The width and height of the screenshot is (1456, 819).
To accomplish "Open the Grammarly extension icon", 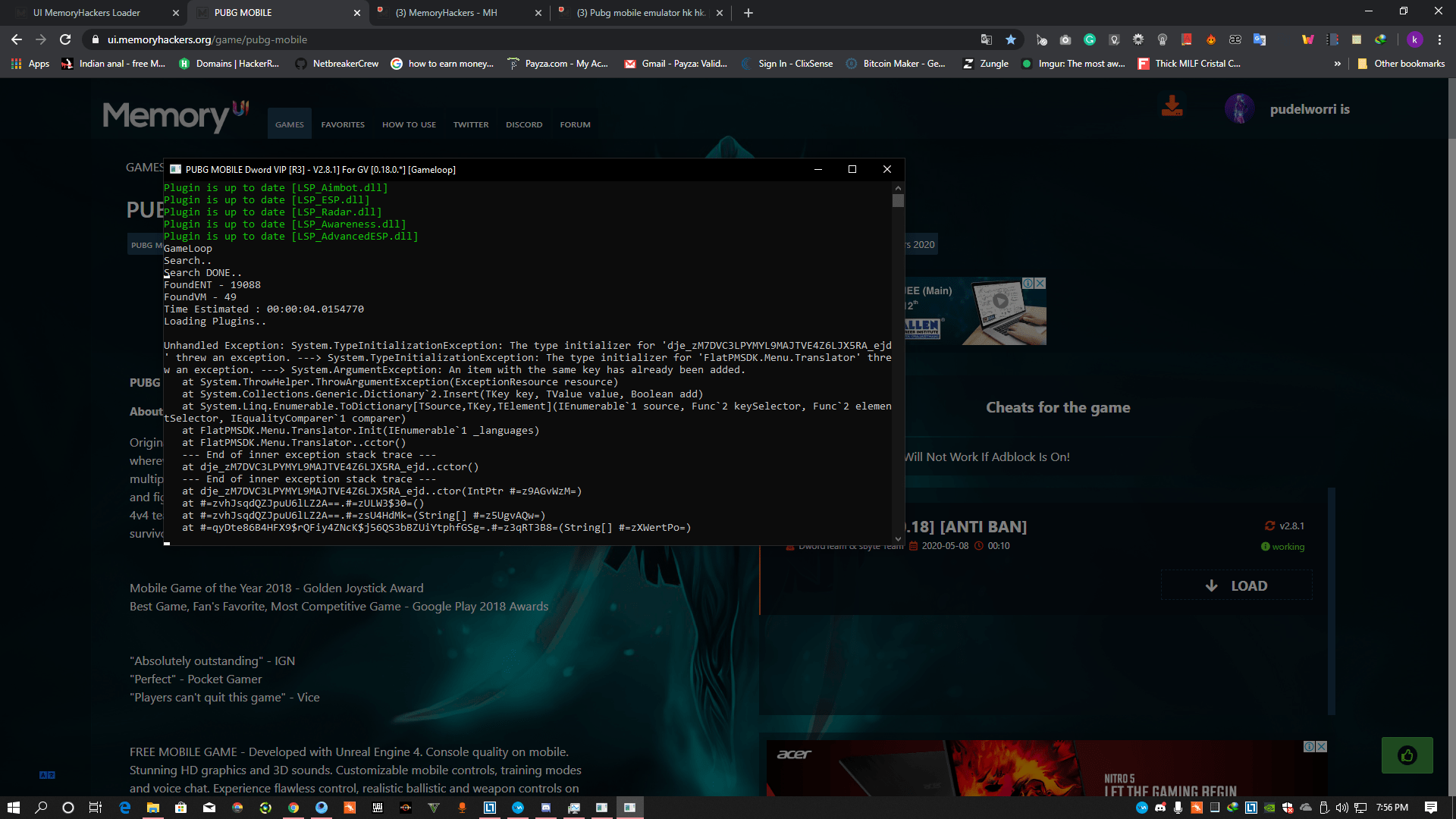I will (x=1090, y=39).
